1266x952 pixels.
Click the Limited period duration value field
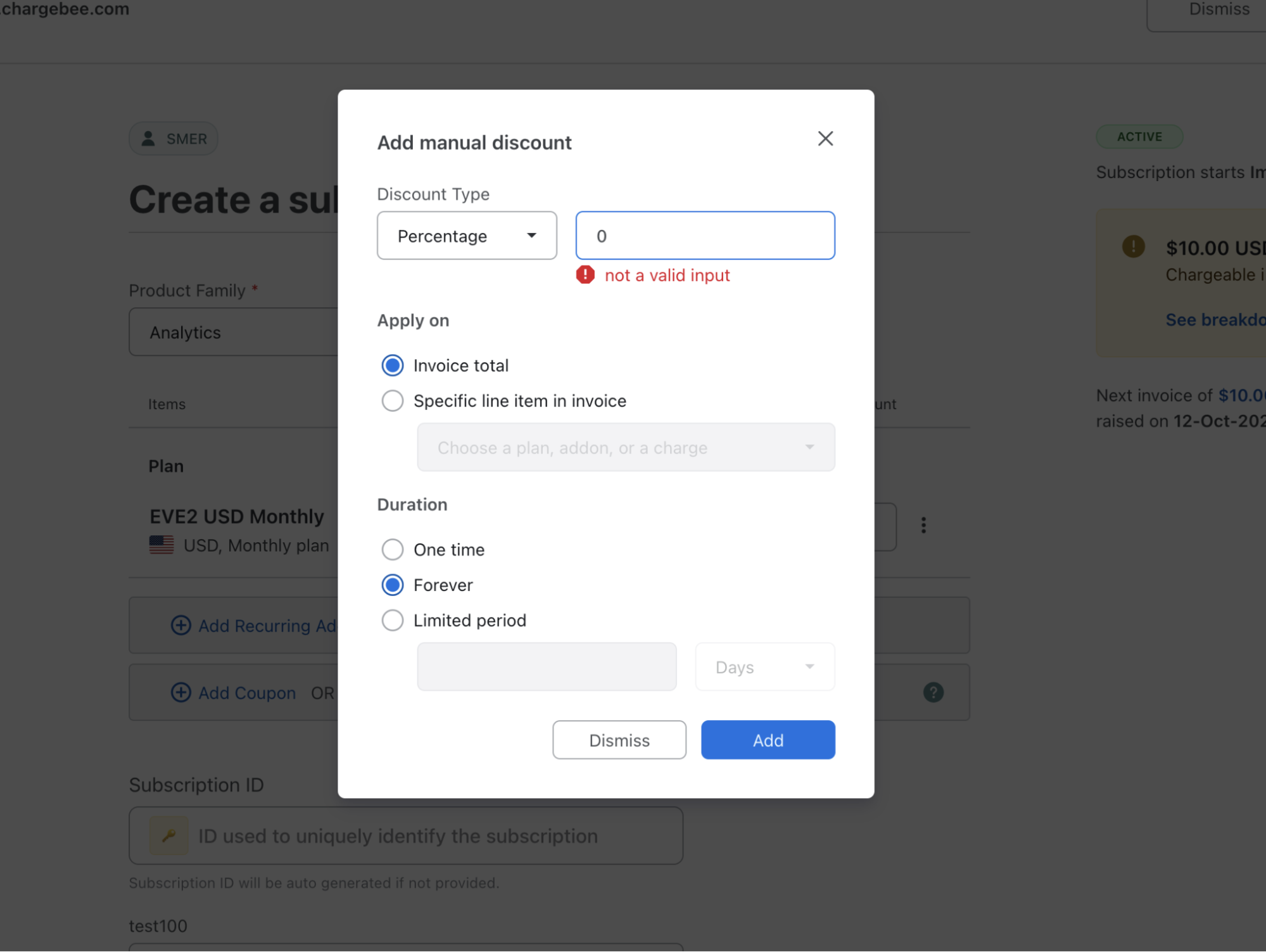pos(546,666)
